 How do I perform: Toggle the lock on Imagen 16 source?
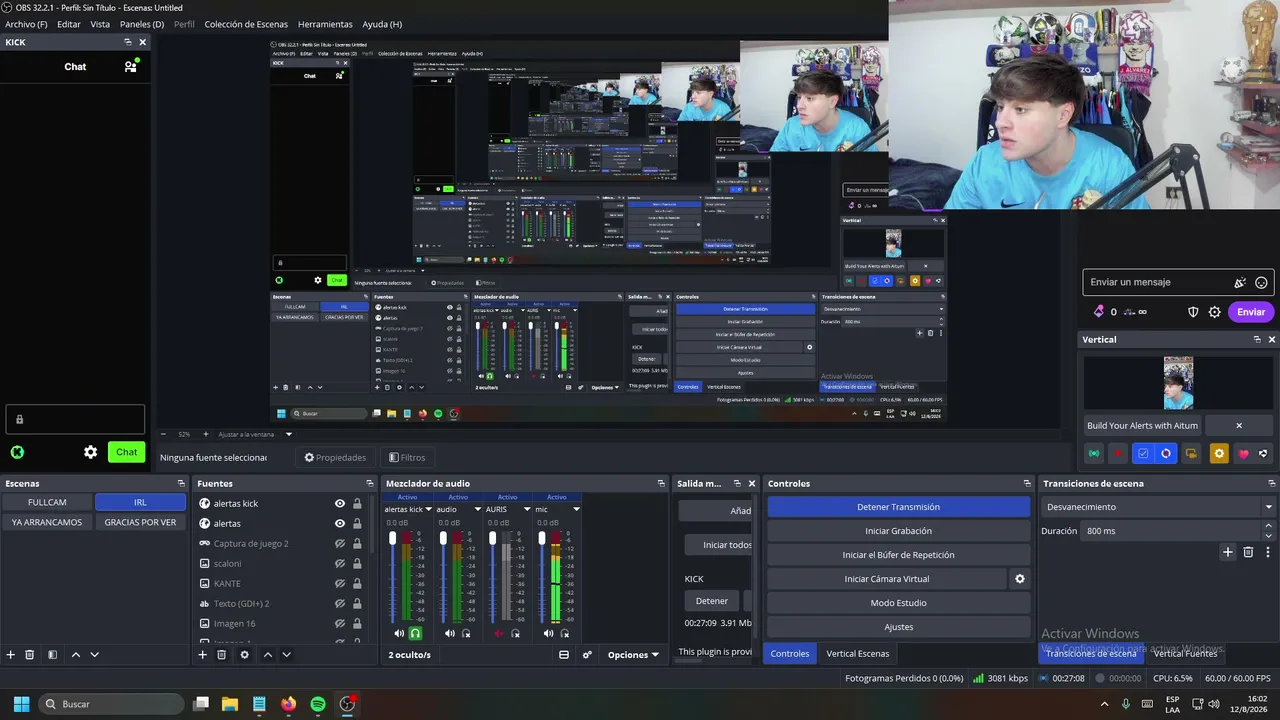[x=357, y=624]
